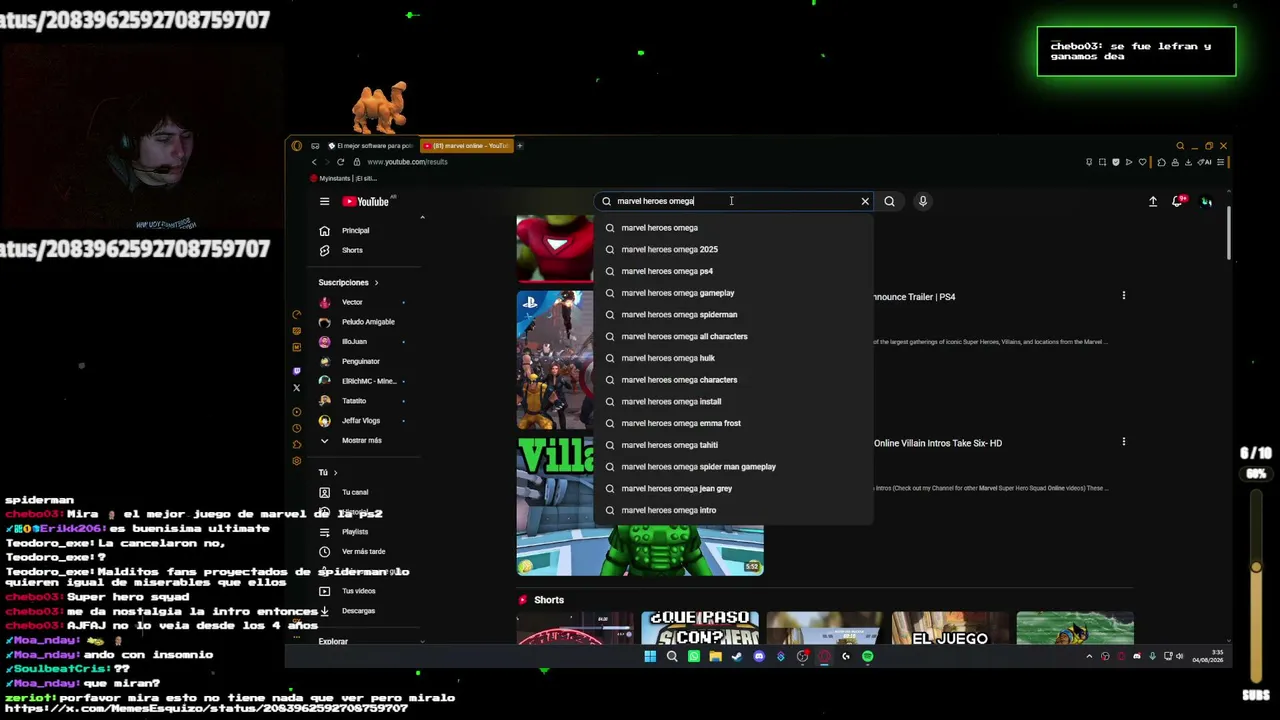Select suggestion 'marvel heroes omega ps4'

tap(733, 271)
